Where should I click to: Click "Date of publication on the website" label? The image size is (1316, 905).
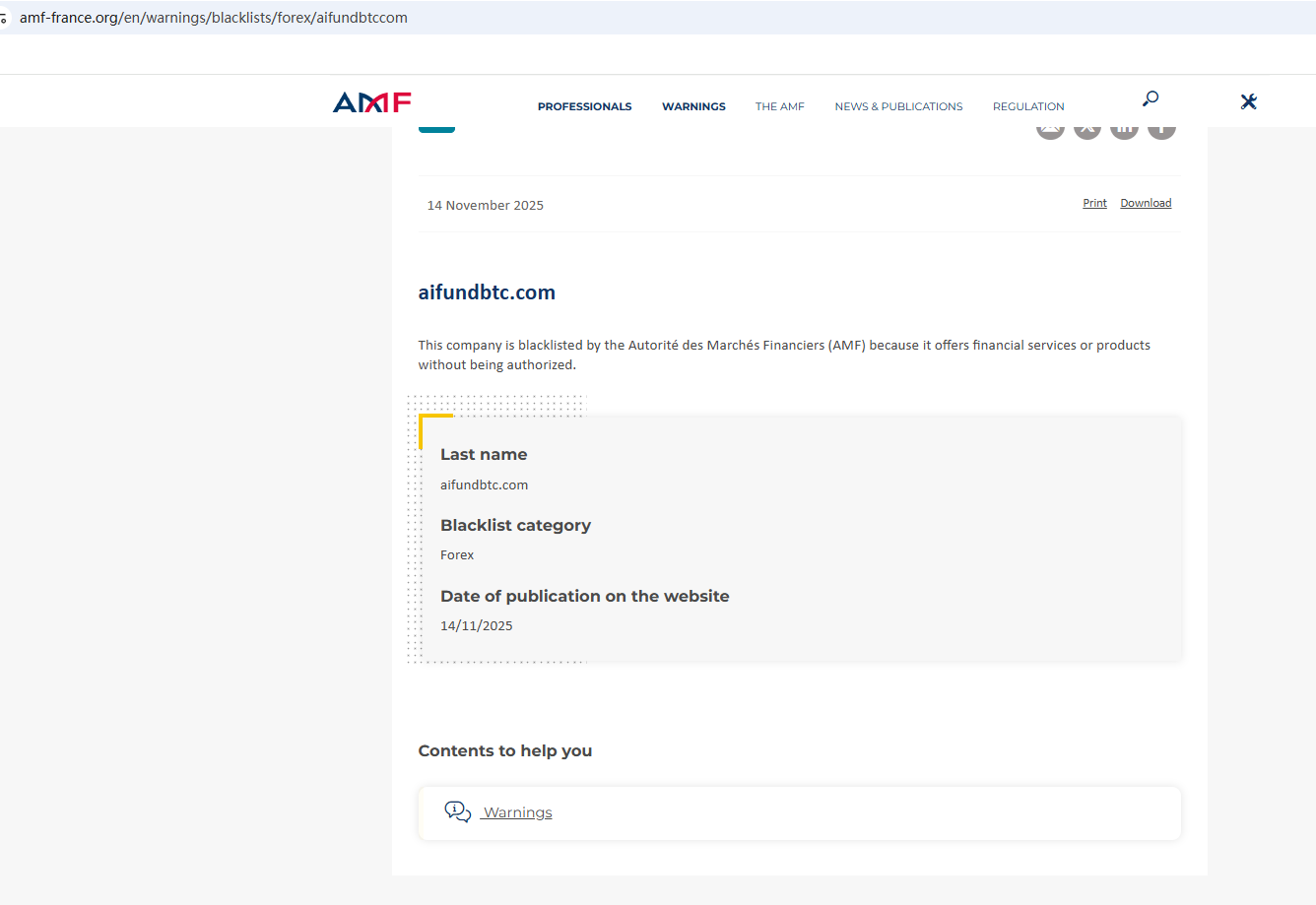(585, 596)
